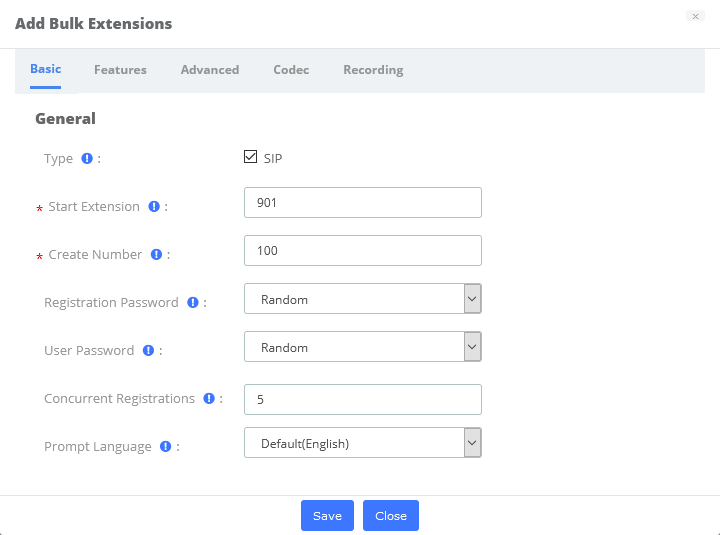Switch to the Advanced tab
720x535 pixels.
coord(210,70)
